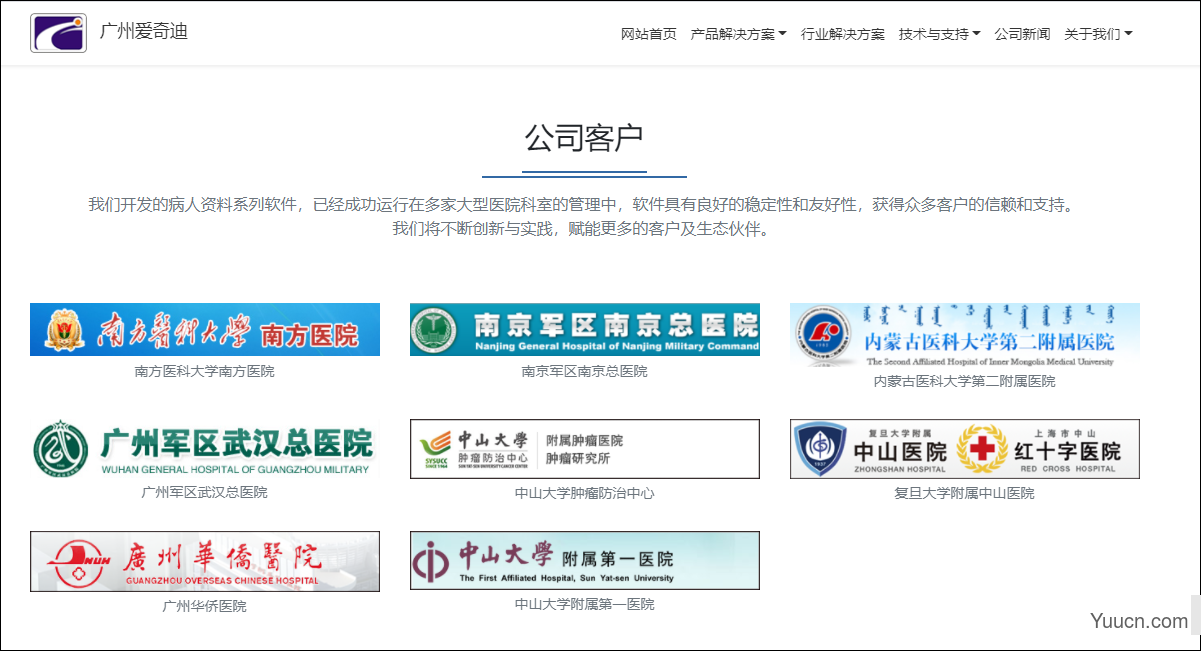The image size is (1201, 651).
Task: Select the caption 南京军区南京总医院
Action: (x=585, y=371)
